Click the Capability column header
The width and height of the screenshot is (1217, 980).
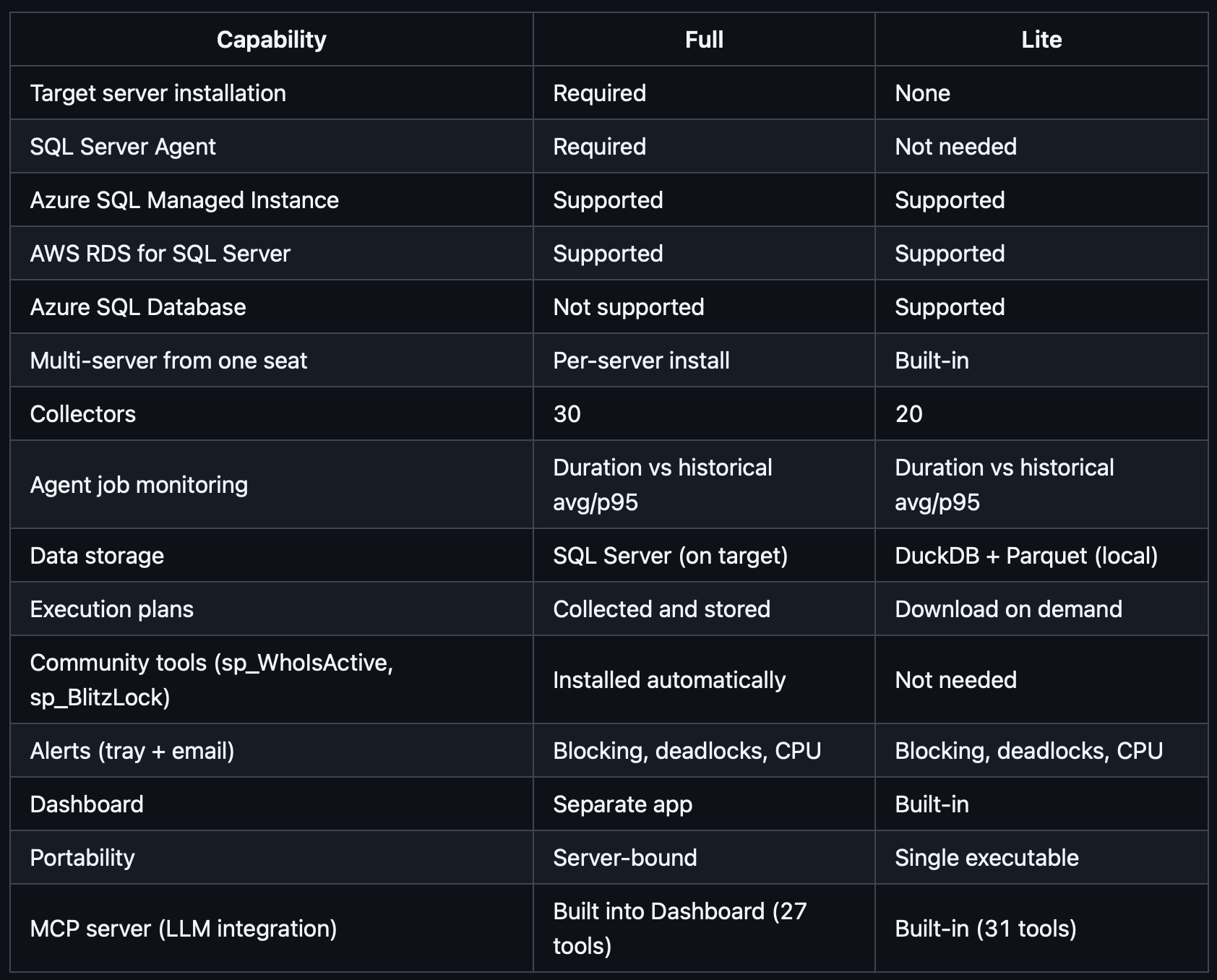[271, 40]
